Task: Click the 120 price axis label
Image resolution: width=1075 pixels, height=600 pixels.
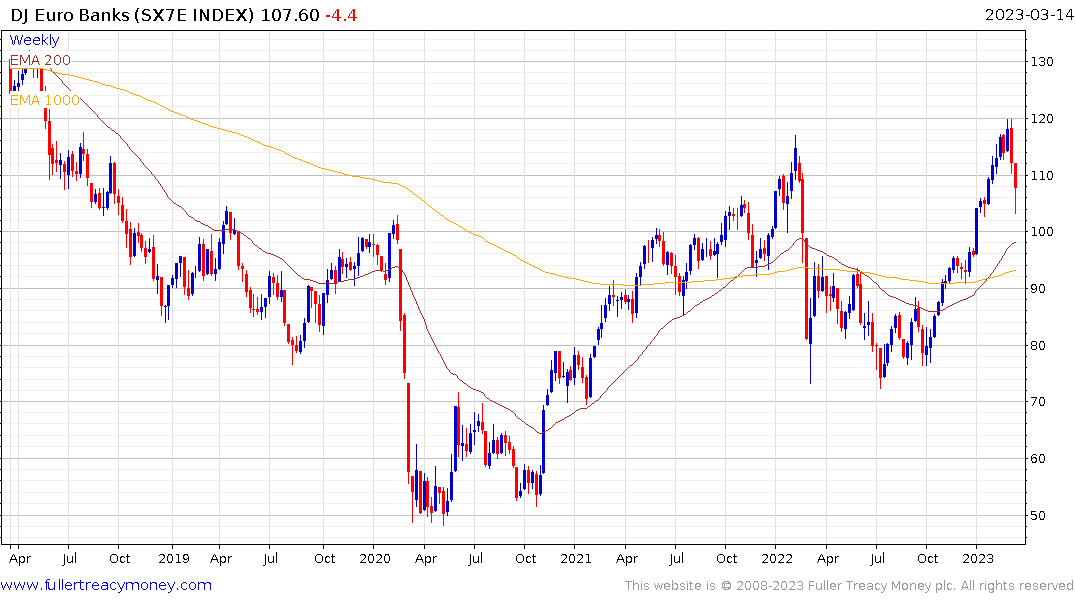Action: point(1042,119)
